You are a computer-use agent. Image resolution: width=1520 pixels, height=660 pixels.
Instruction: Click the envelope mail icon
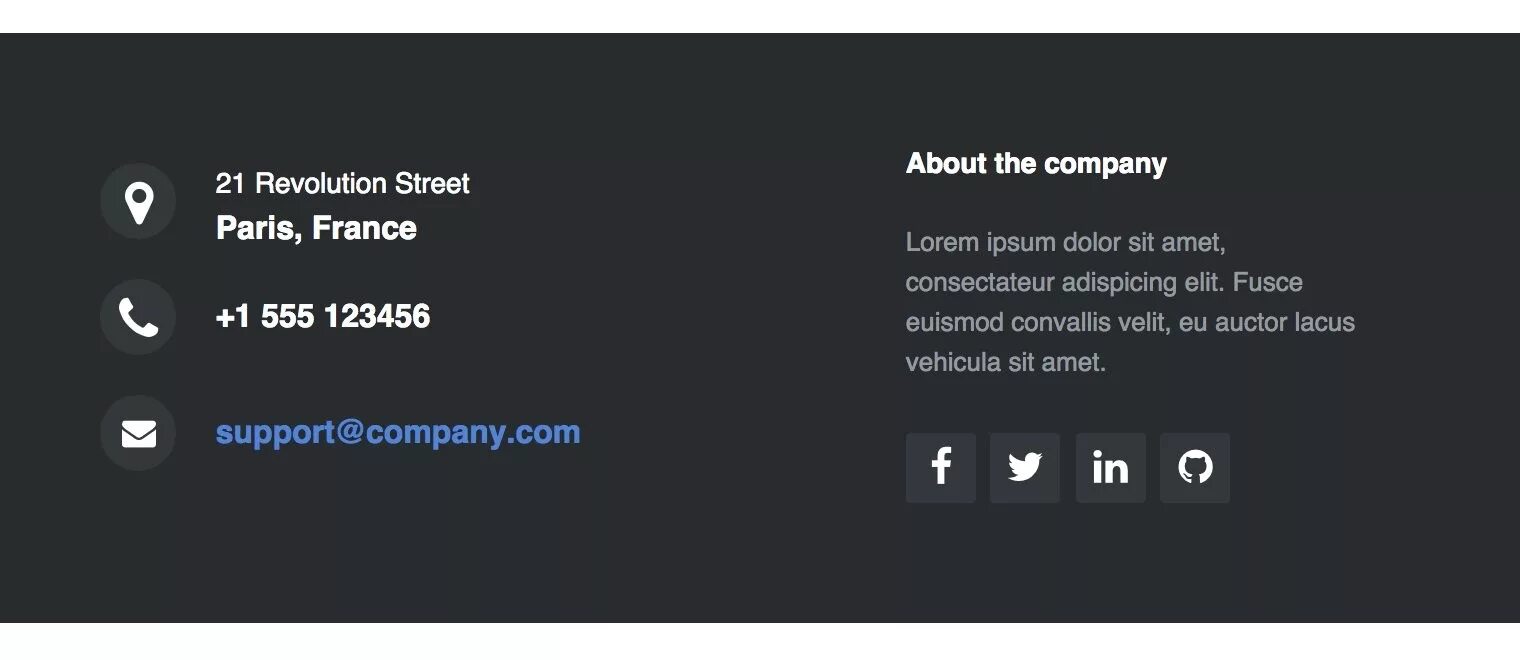138,434
